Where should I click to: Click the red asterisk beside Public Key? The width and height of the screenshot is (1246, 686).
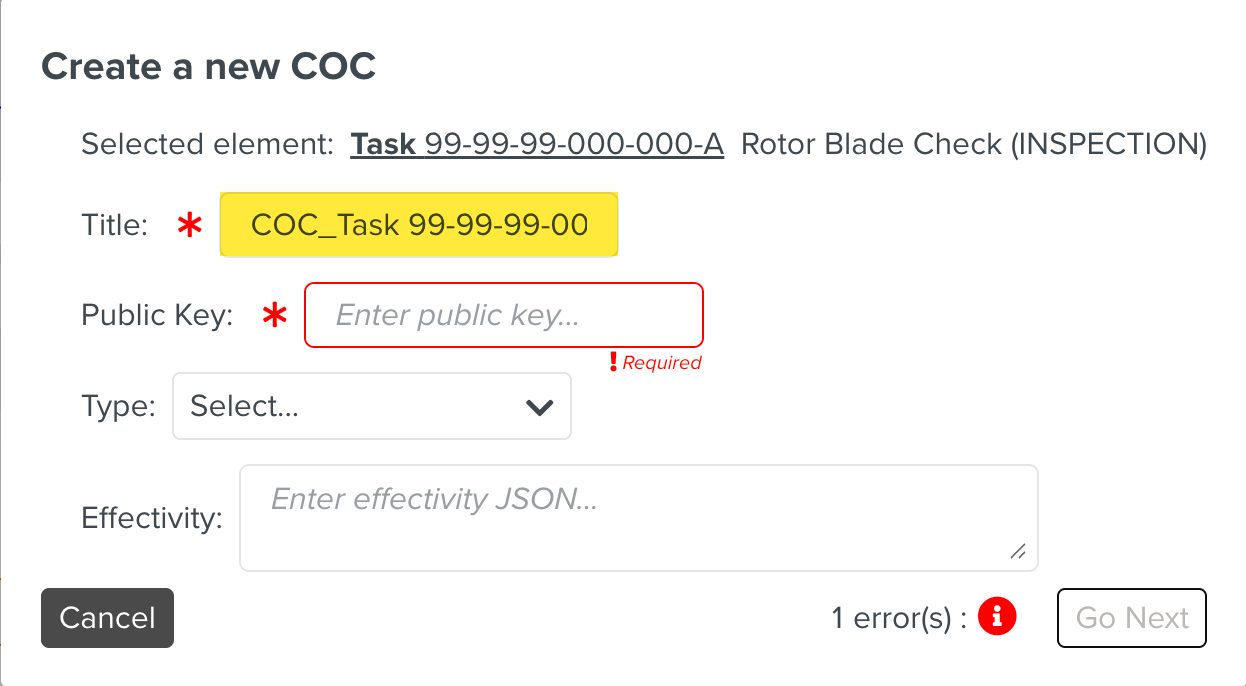pyautogui.click(x=274, y=316)
